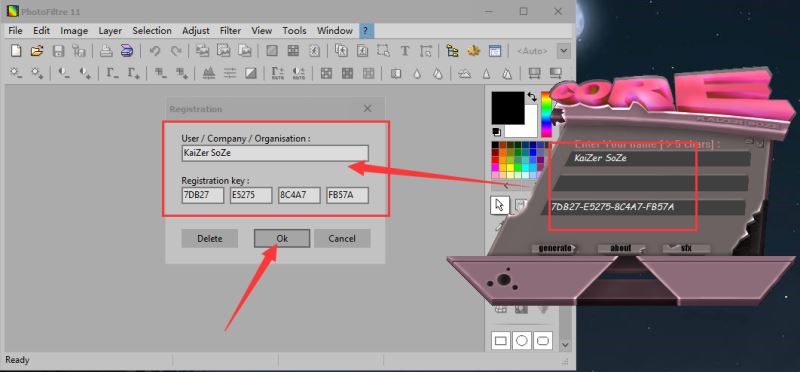This screenshot has width=800, height=372.
Task: Click the New document icon
Action: [16, 51]
